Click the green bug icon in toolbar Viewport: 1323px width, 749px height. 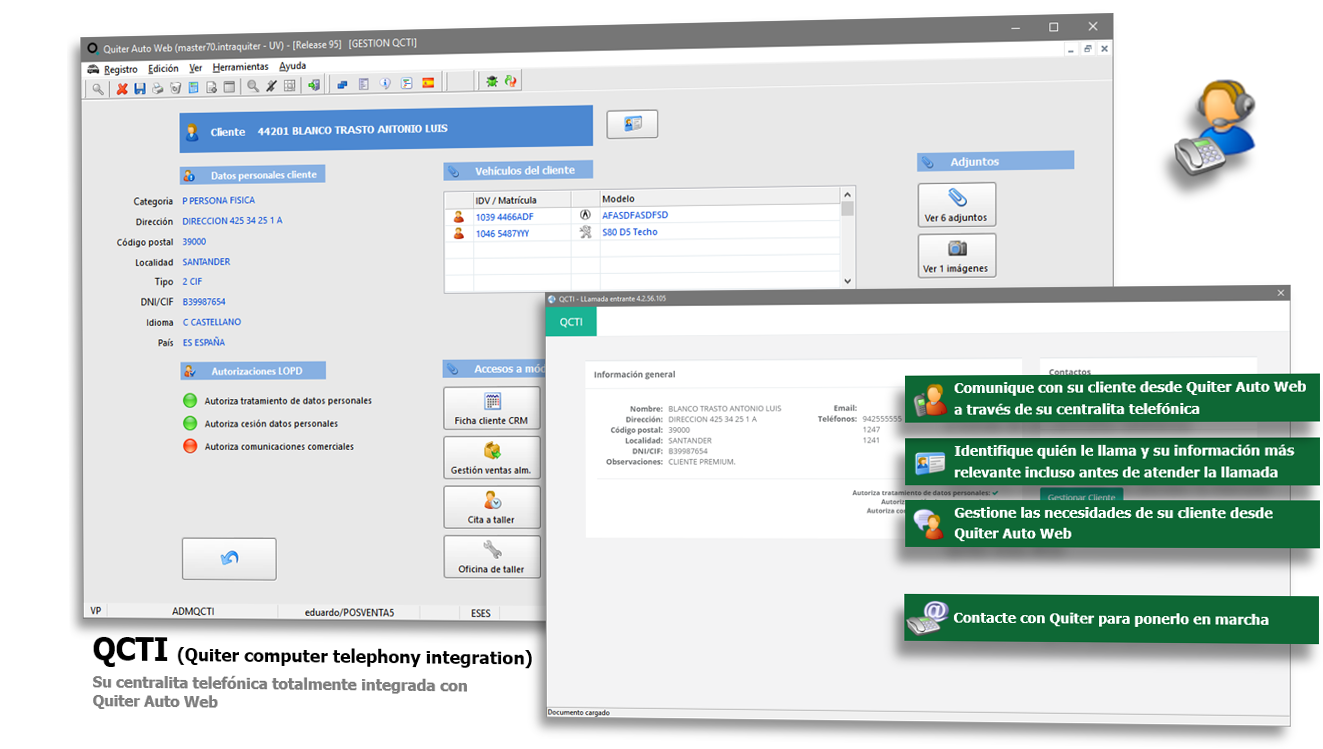point(492,82)
